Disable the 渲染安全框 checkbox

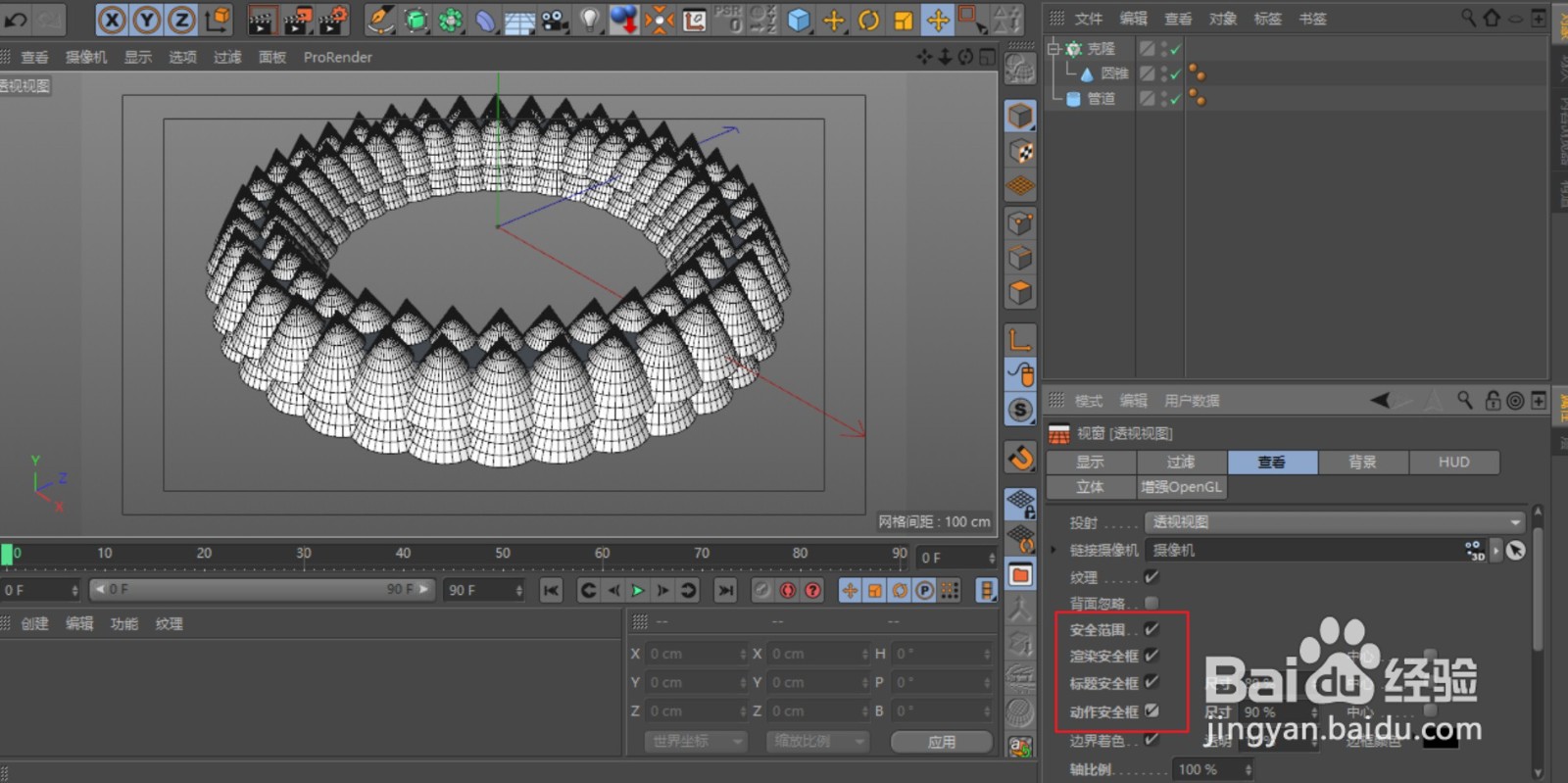[1151, 656]
